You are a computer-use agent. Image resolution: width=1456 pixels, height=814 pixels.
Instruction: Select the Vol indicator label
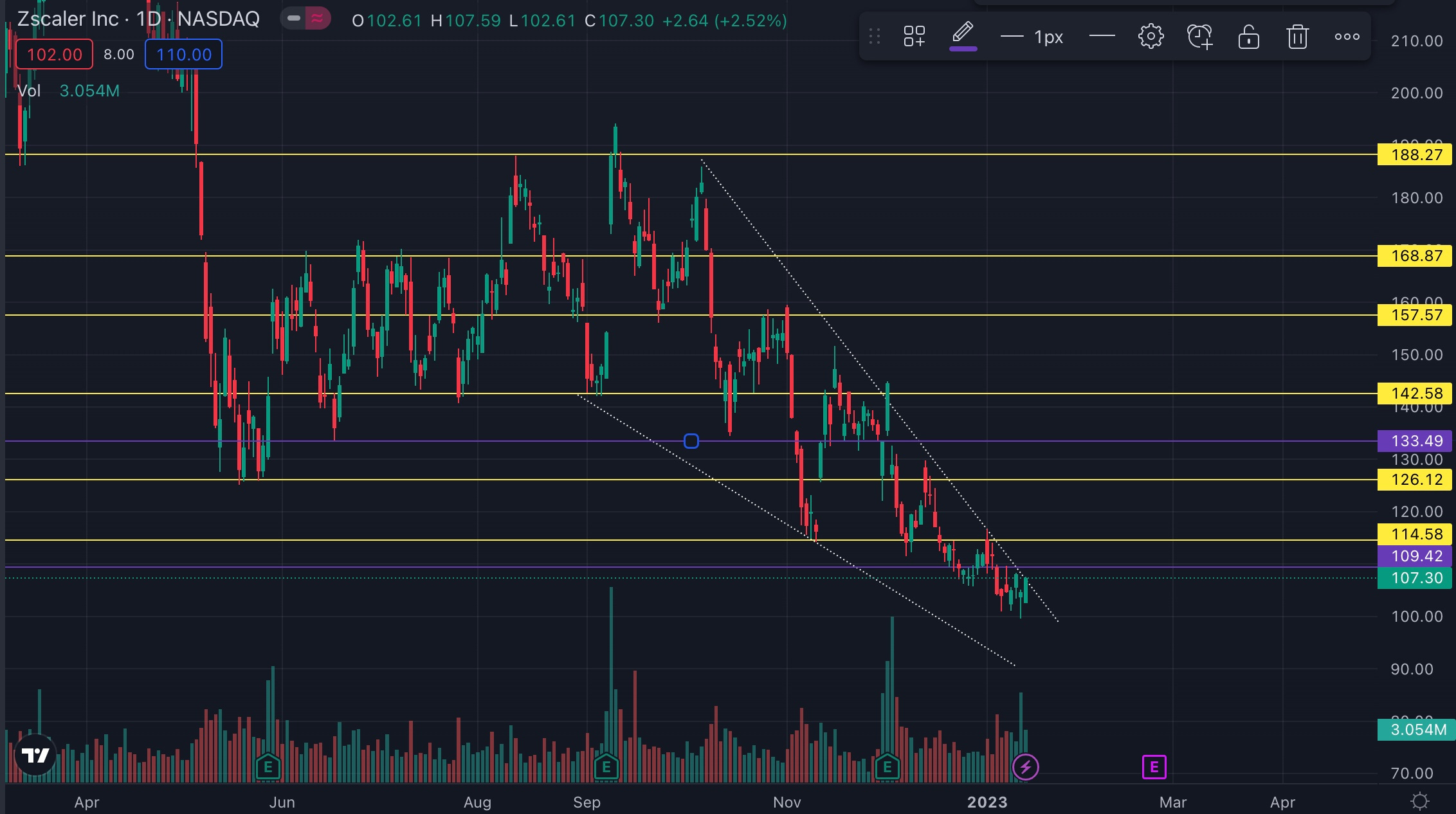29,91
